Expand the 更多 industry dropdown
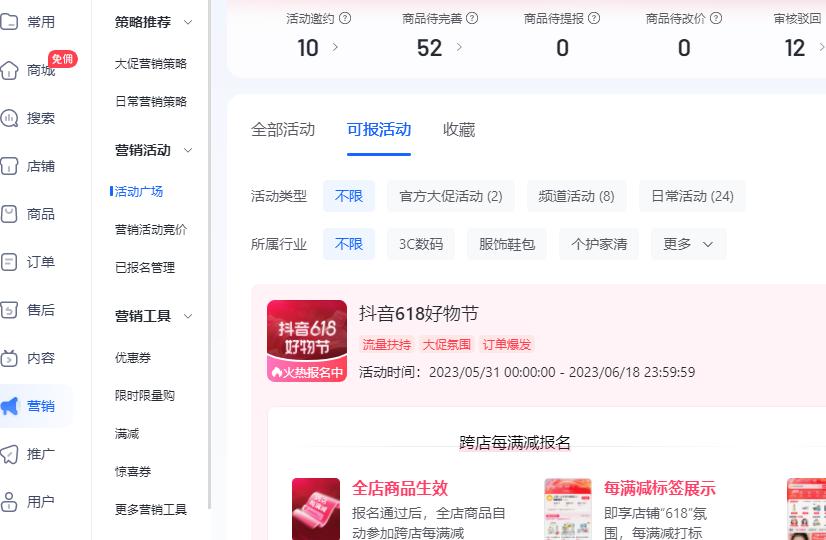826x540 pixels. click(x=688, y=244)
